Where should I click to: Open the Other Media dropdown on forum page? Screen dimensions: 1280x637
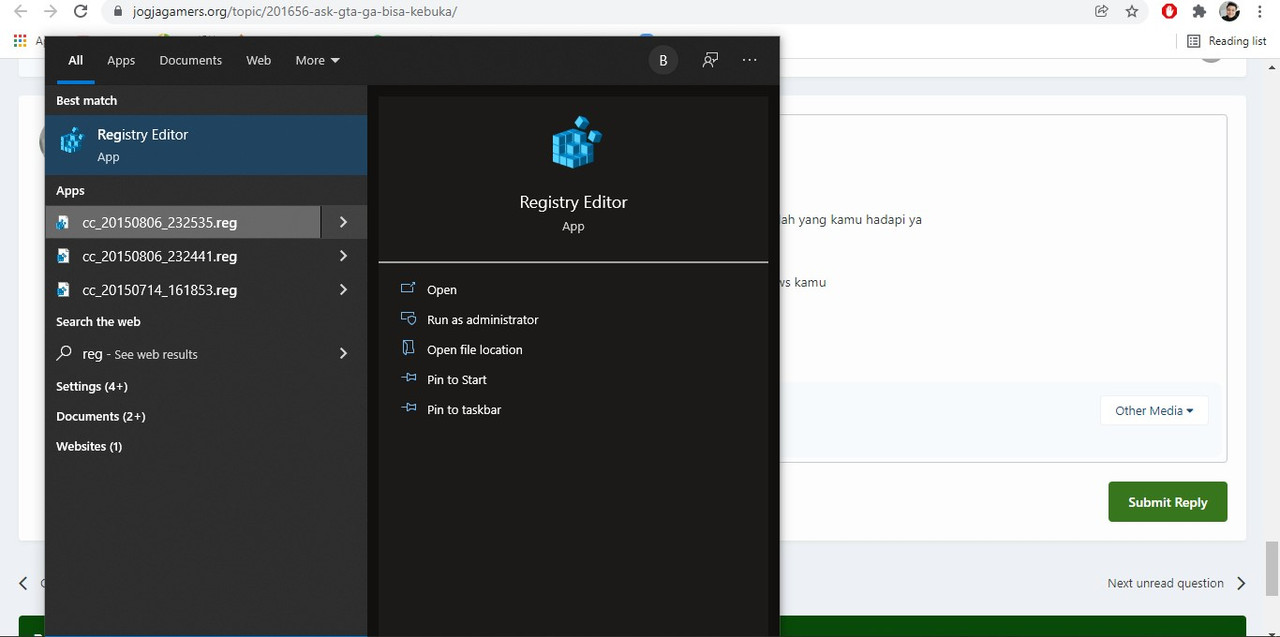(x=1154, y=410)
